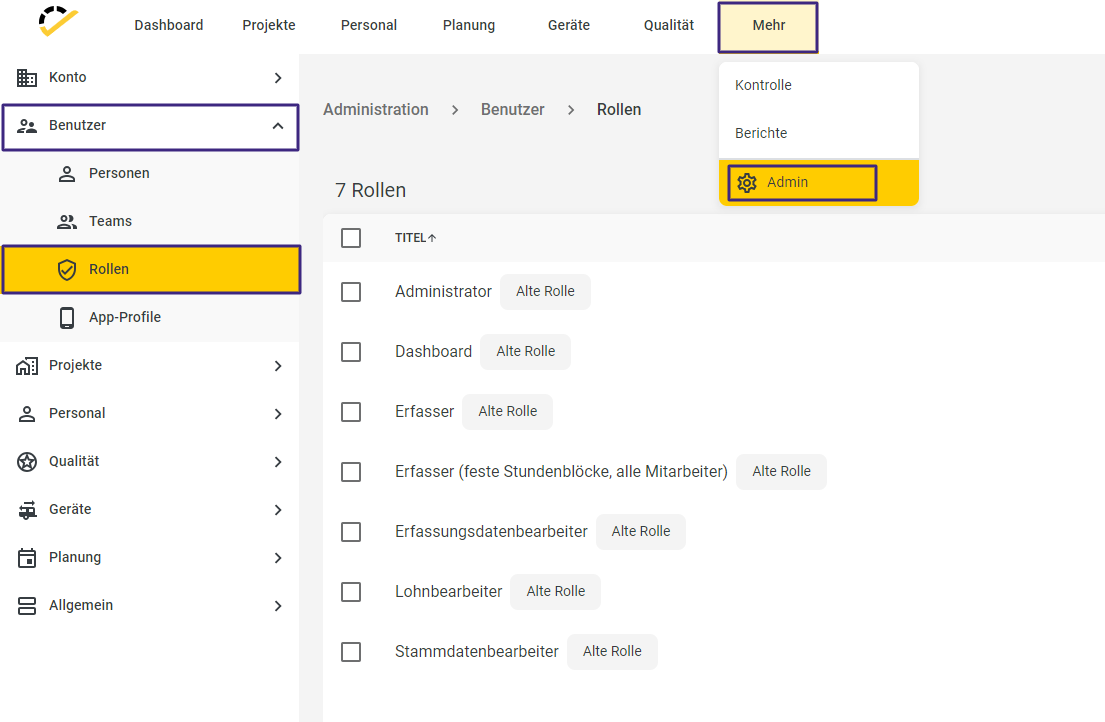This screenshot has width=1105, height=722.
Task: Expand the Geräte sidebar chevron
Action: (x=278, y=510)
